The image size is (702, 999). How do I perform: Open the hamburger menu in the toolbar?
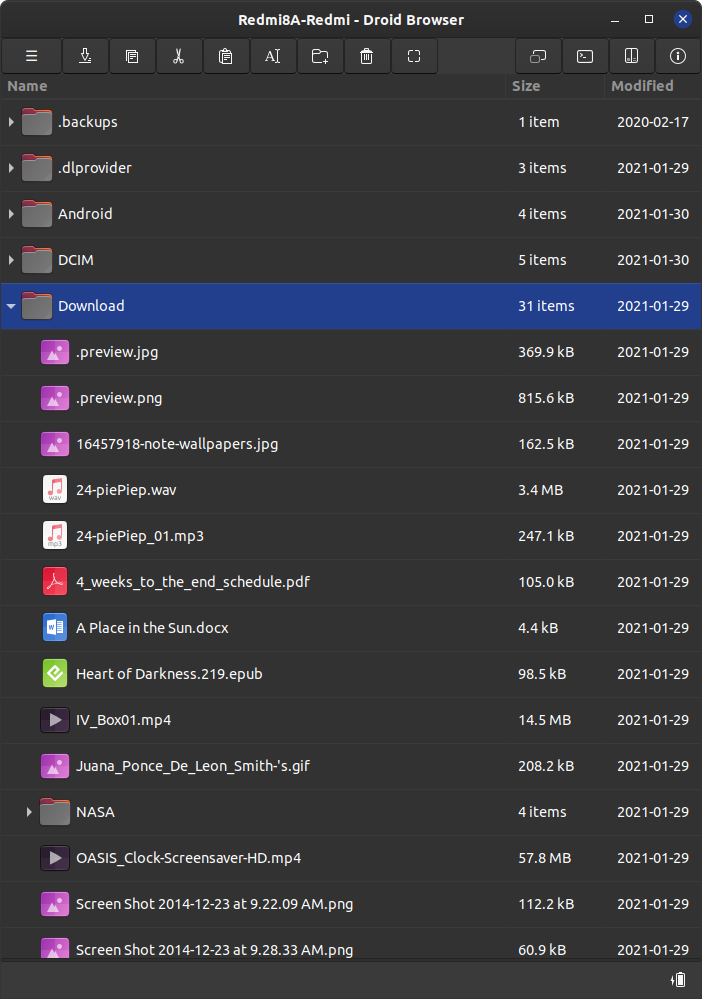31,56
